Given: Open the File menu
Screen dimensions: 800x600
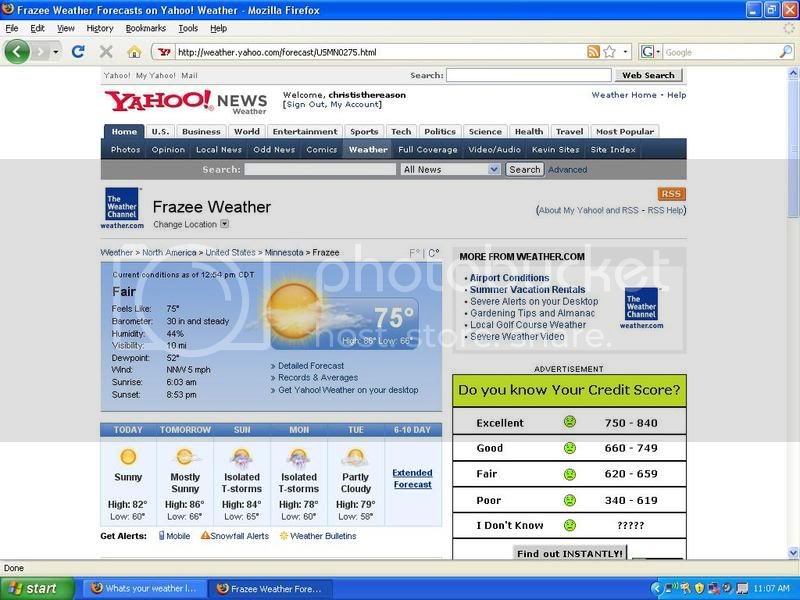Looking at the screenshot, I should [x=11, y=29].
